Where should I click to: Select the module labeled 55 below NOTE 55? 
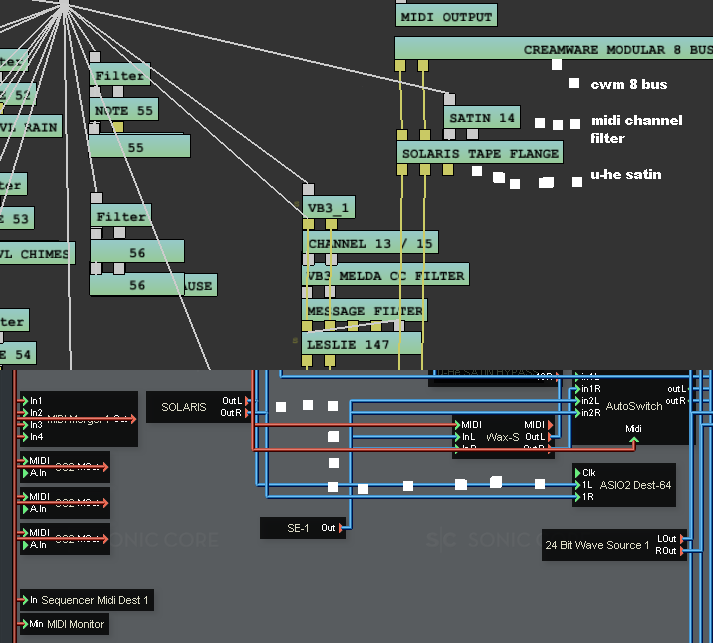[x=140, y=146]
